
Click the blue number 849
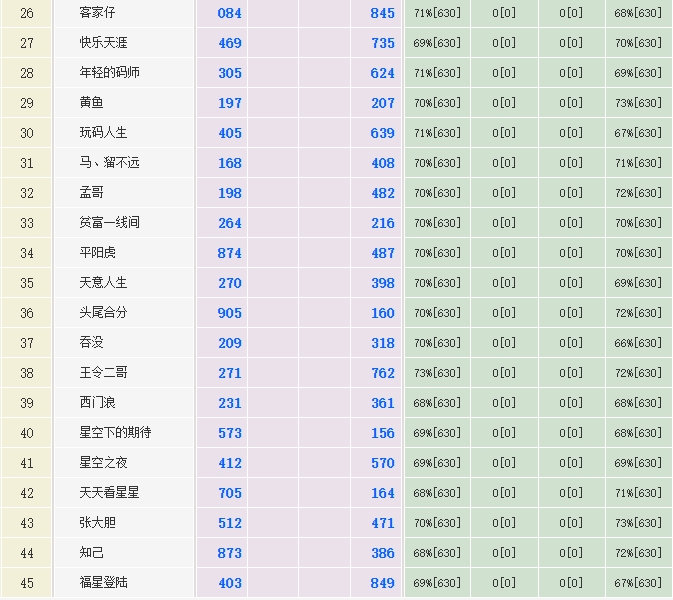click(383, 583)
